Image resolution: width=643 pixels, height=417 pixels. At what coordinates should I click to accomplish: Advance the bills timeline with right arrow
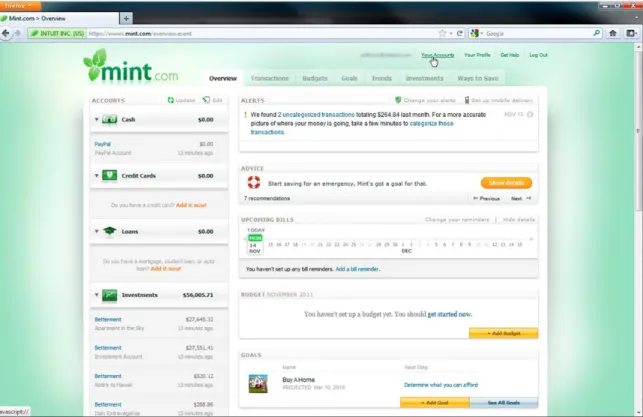pos(531,239)
